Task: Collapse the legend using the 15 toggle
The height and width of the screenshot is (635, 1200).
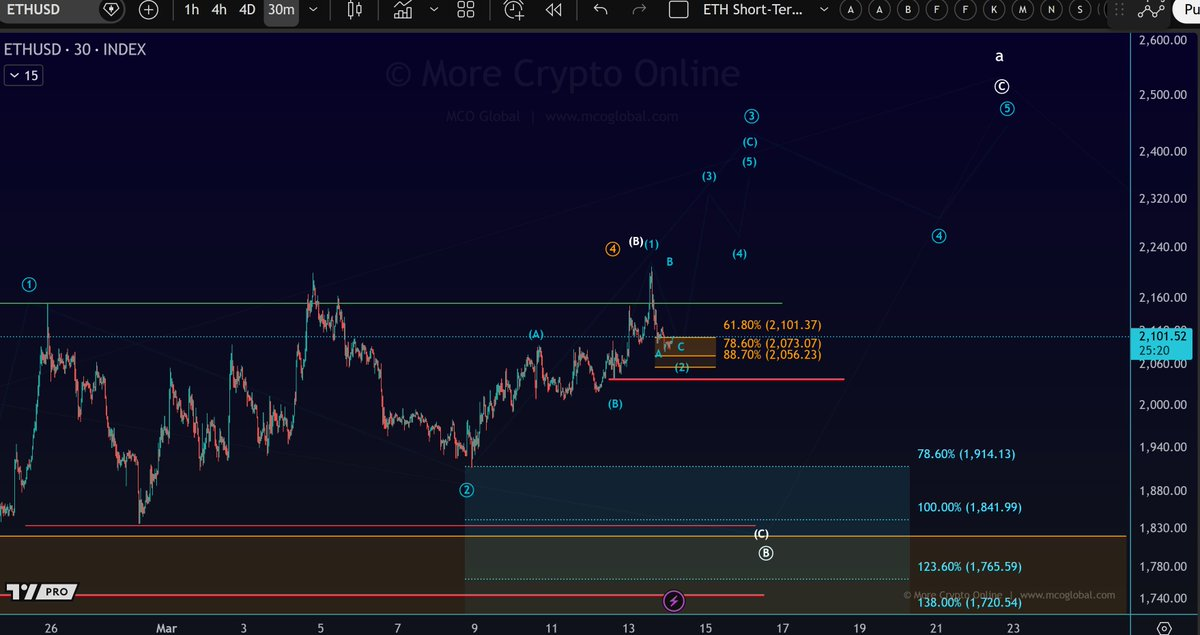Action: [x=24, y=76]
